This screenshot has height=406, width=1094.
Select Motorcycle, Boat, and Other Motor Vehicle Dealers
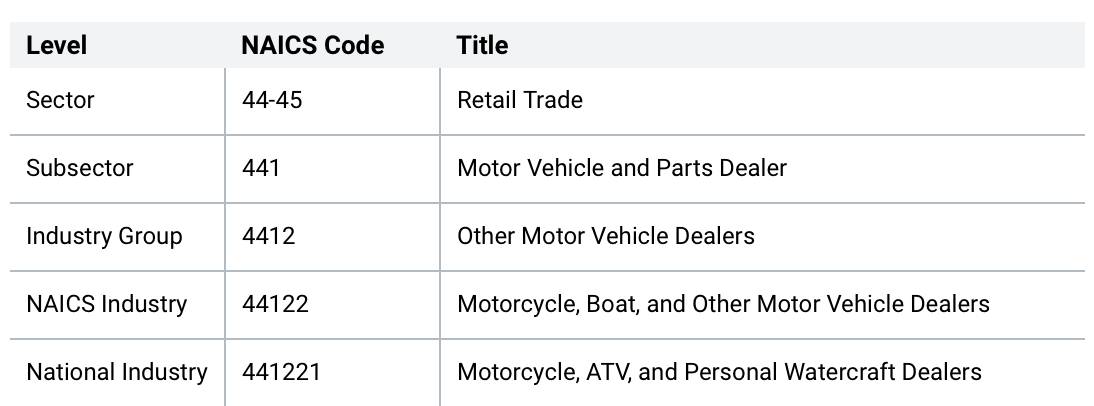click(x=724, y=304)
